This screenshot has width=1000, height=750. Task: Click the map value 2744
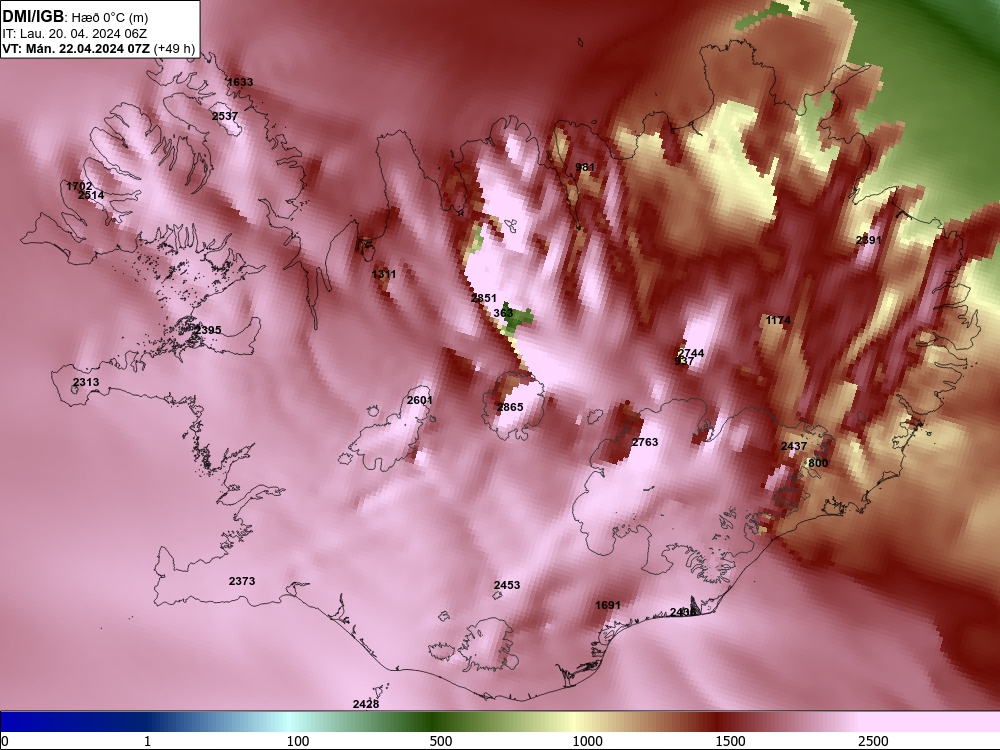tap(691, 353)
